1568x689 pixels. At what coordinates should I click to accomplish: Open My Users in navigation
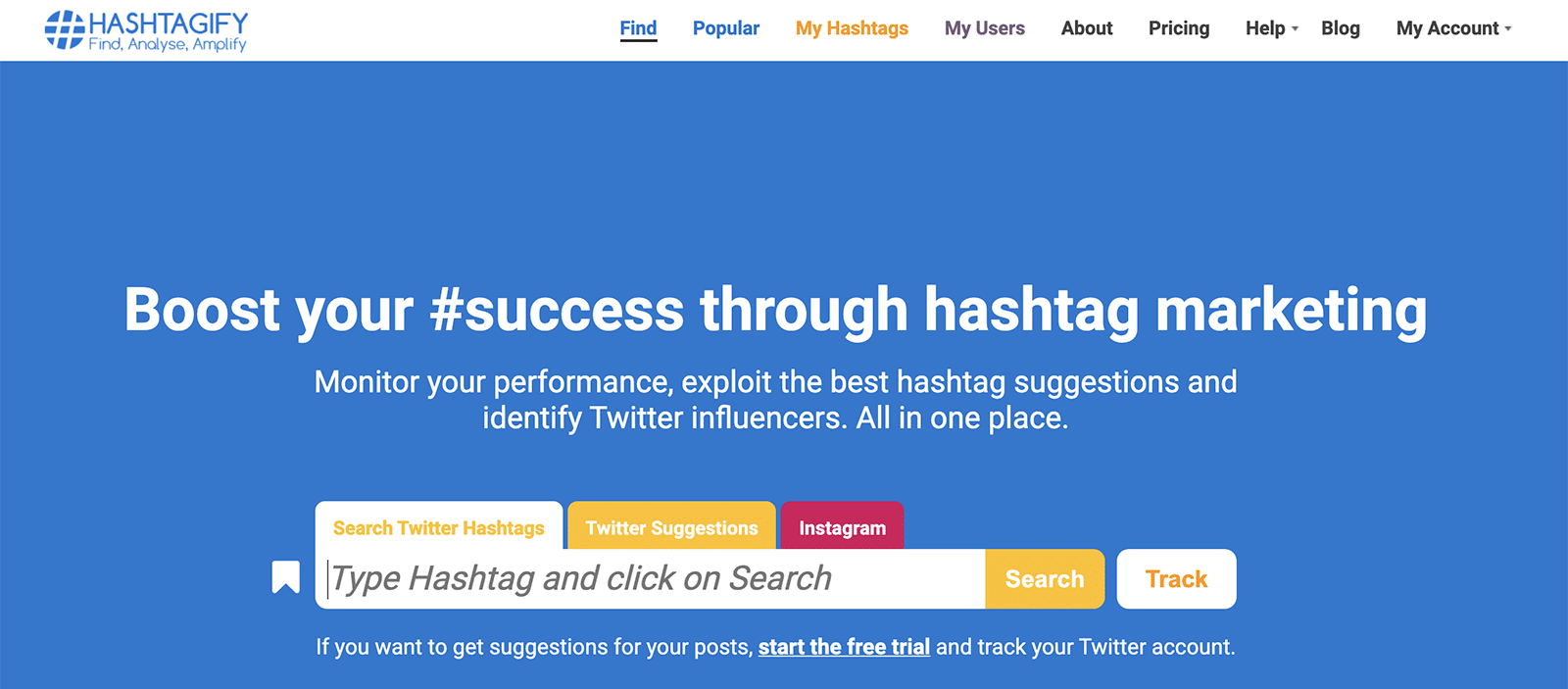(985, 28)
